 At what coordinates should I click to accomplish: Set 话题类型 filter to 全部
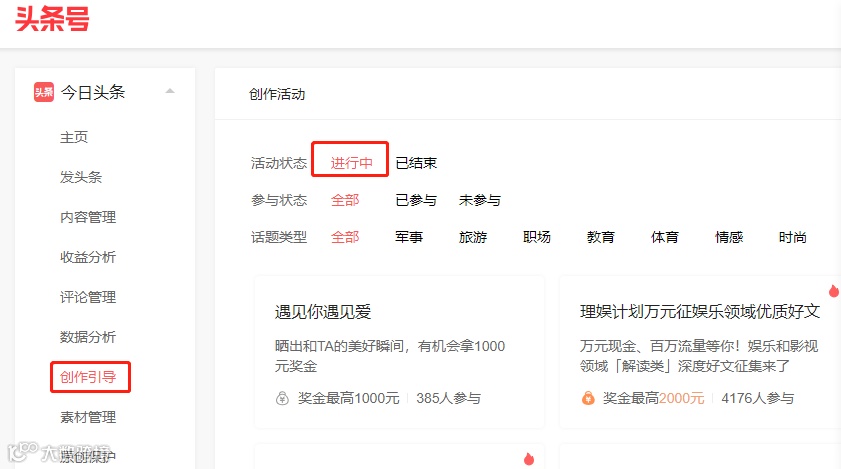point(345,237)
